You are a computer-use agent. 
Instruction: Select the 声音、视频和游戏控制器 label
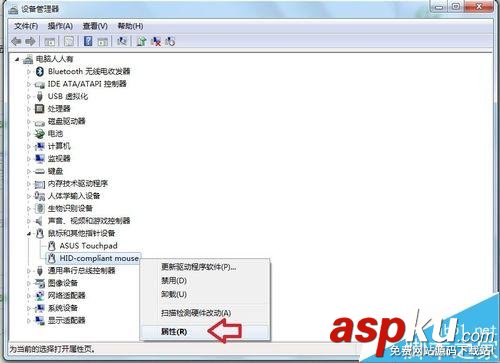pyautogui.click(x=89, y=221)
